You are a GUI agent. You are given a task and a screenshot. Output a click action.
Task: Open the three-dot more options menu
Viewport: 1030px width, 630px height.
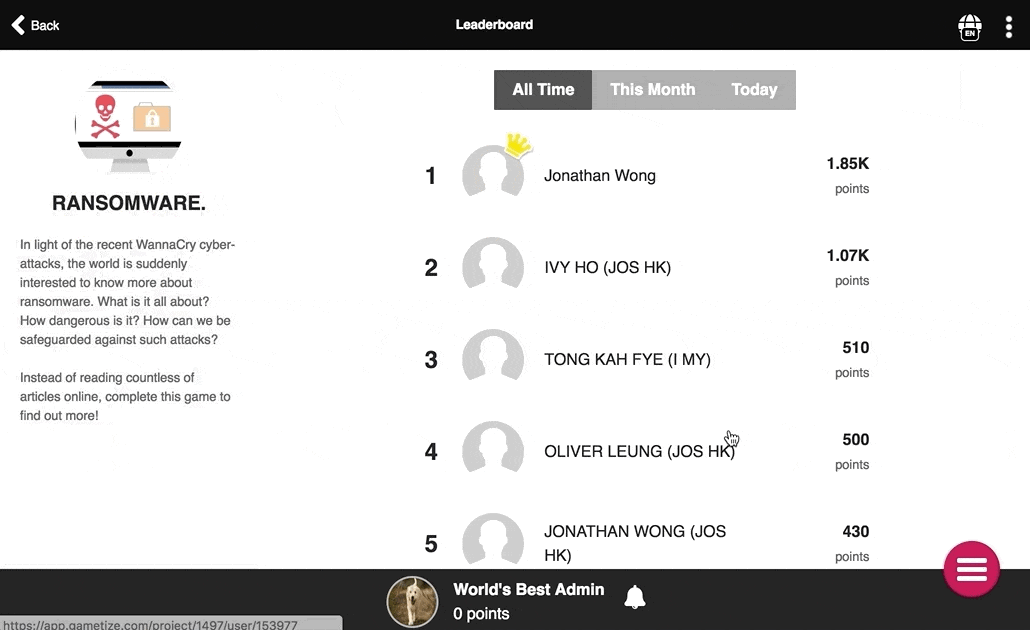coord(1008,27)
